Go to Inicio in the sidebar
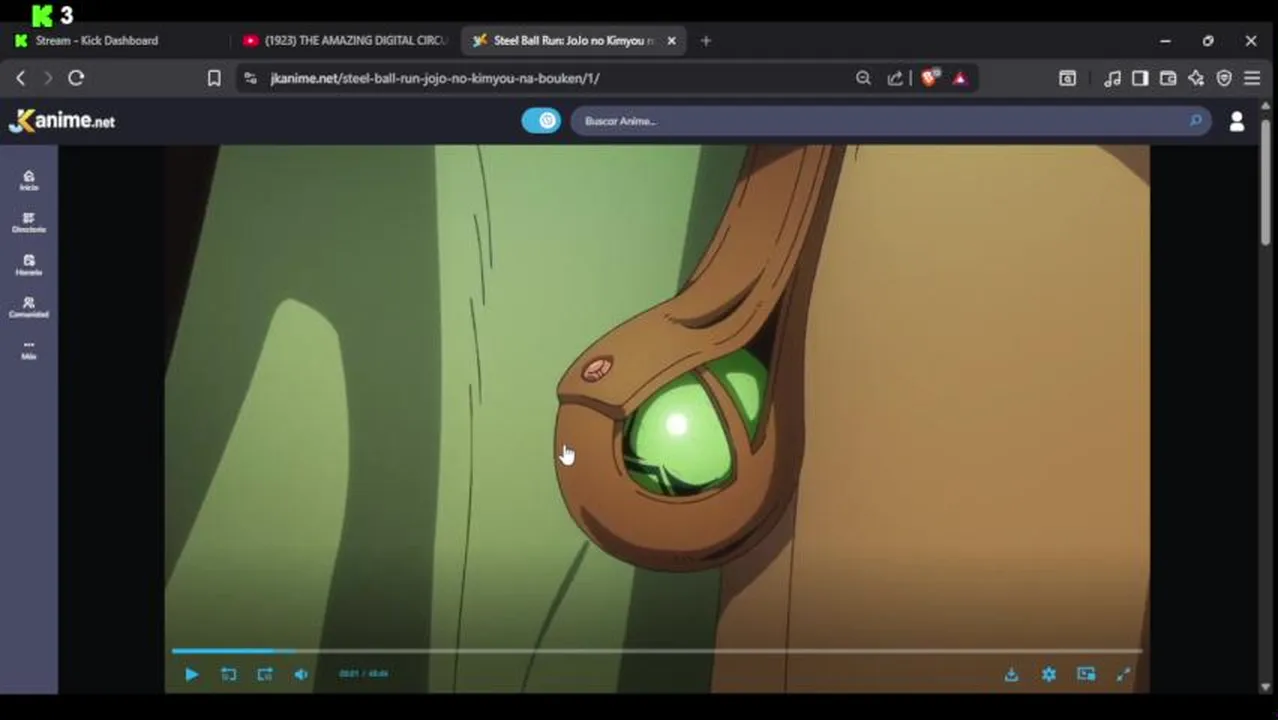1278x720 pixels. (x=29, y=181)
